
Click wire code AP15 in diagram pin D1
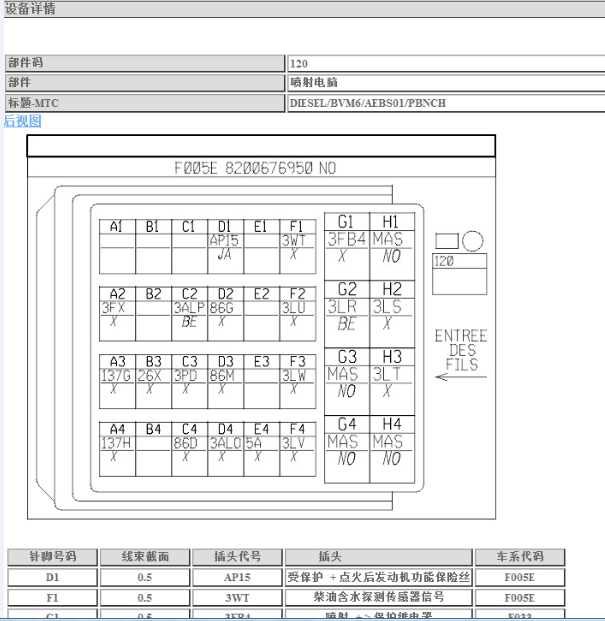tap(224, 240)
